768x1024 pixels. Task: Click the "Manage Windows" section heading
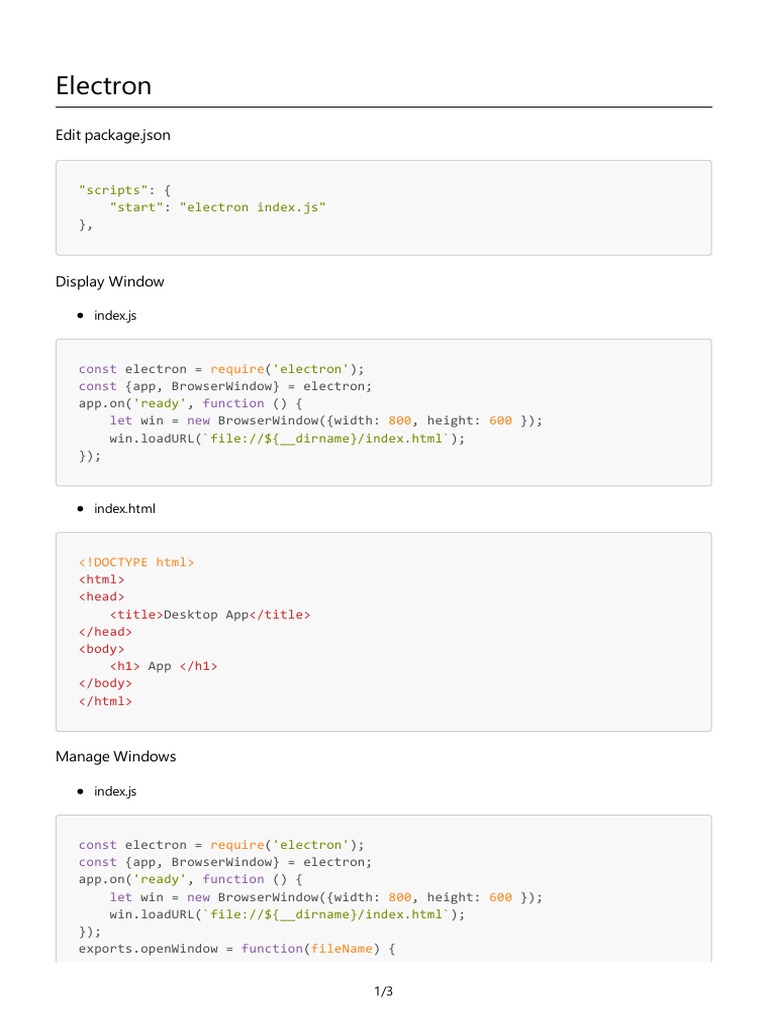pos(116,757)
